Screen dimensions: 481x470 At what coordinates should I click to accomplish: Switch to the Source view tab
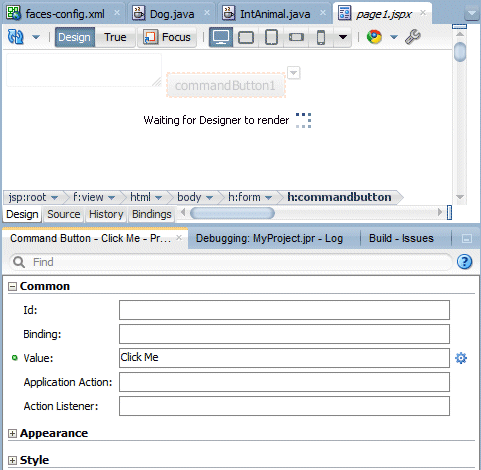coord(64,214)
